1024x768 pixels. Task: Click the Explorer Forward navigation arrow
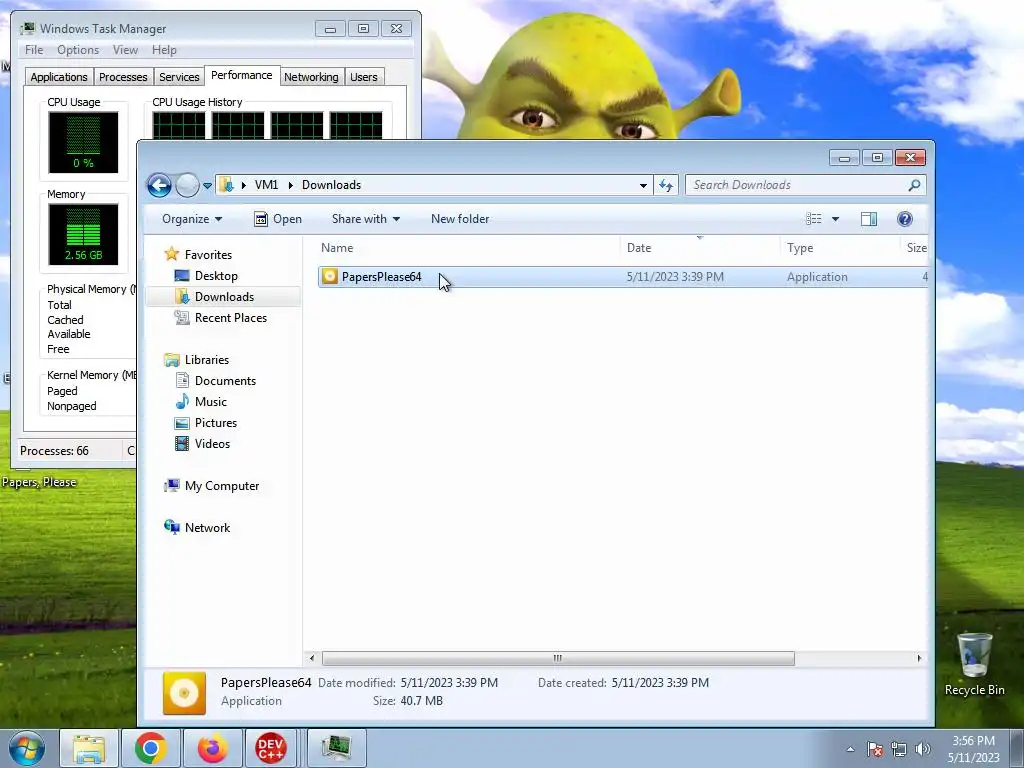(x=187, y=185)
